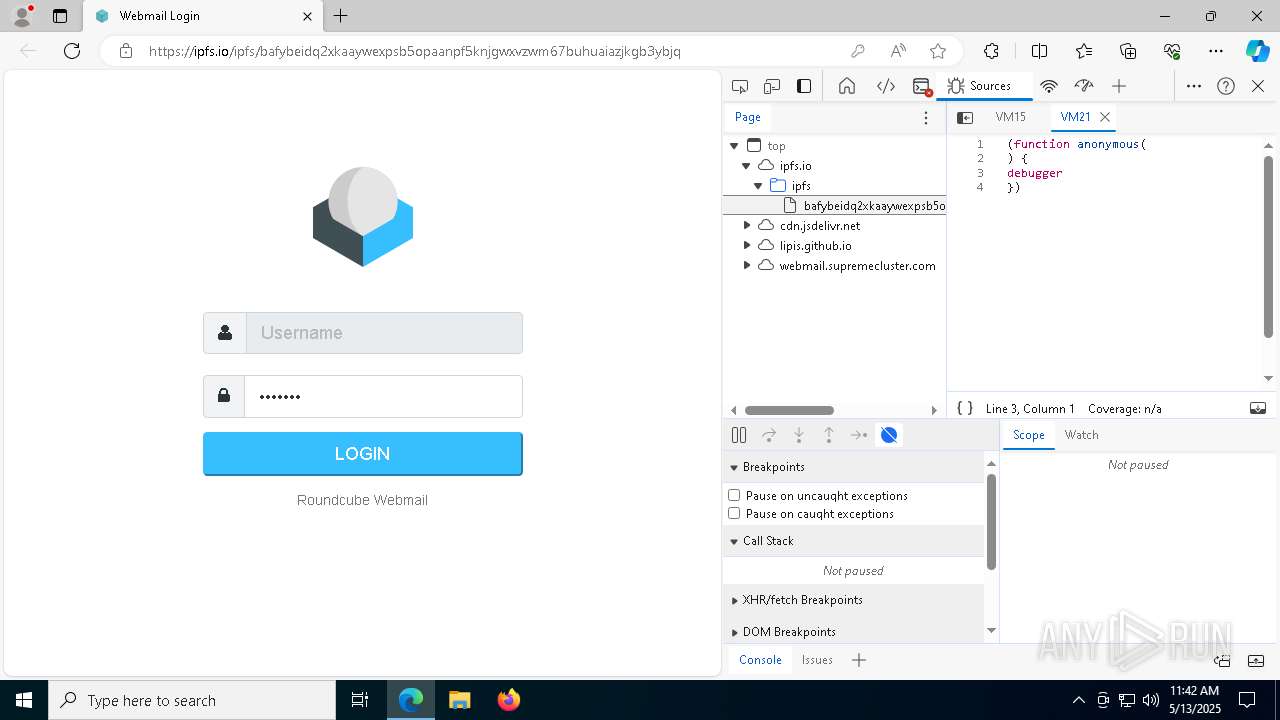Open Edge Settings and more menu
1280x720 pixels.
tap(1216, 51)
